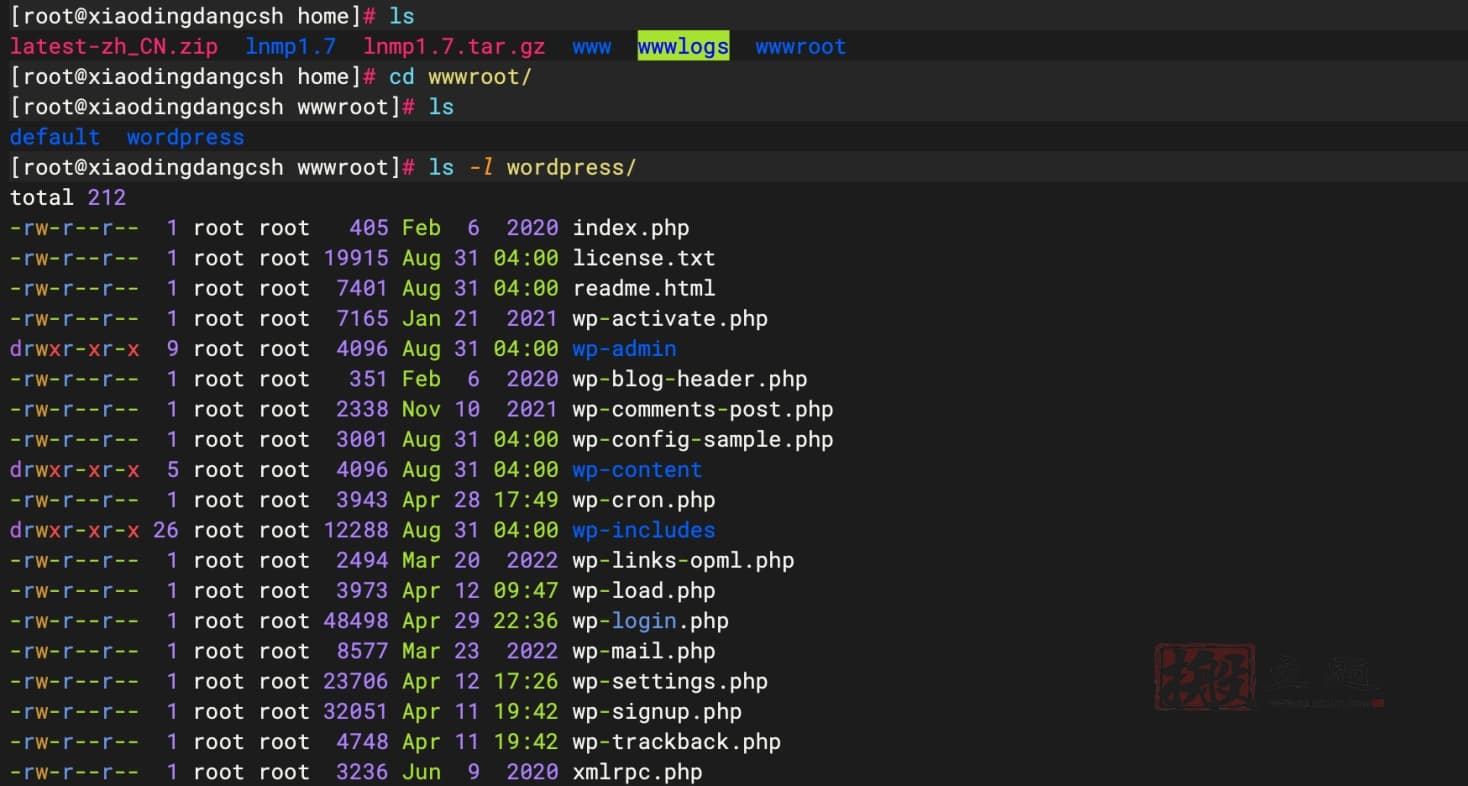
Task: Click the 'ls -l wordpress/' command
Action: pyautogui.click(x=532, y=167)
